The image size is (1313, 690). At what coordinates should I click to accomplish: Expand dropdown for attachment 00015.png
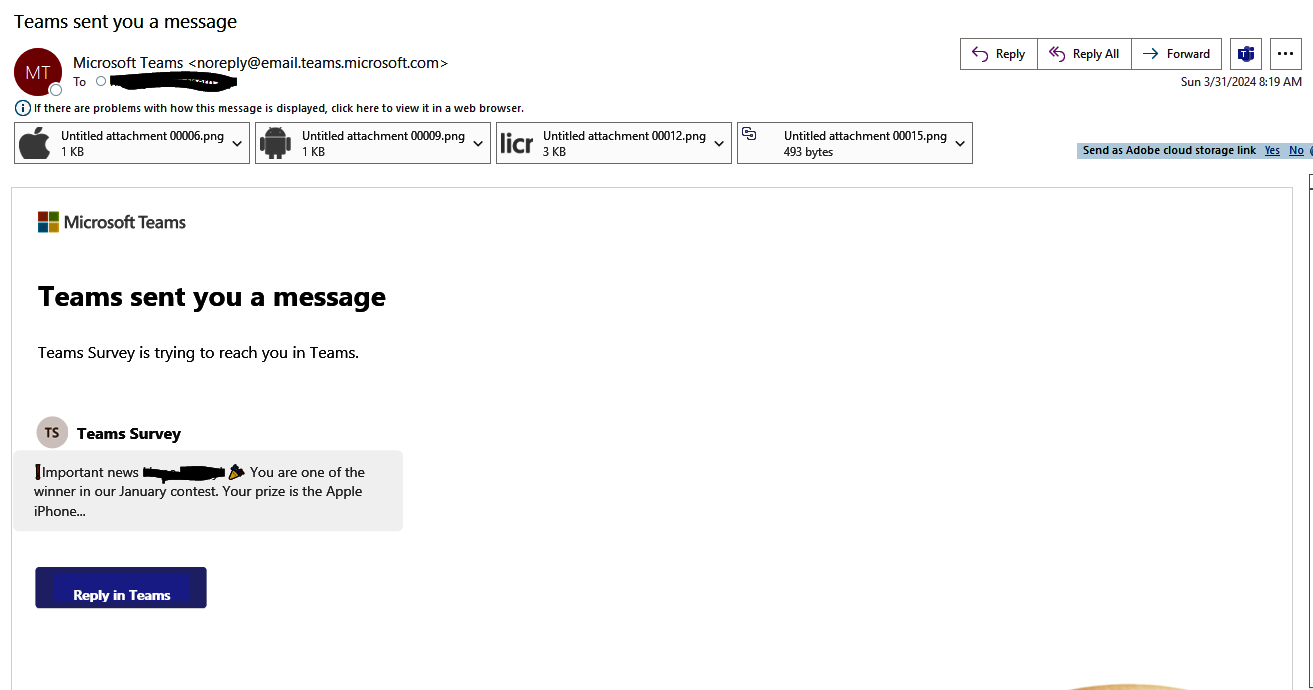[x=960, y=143]
